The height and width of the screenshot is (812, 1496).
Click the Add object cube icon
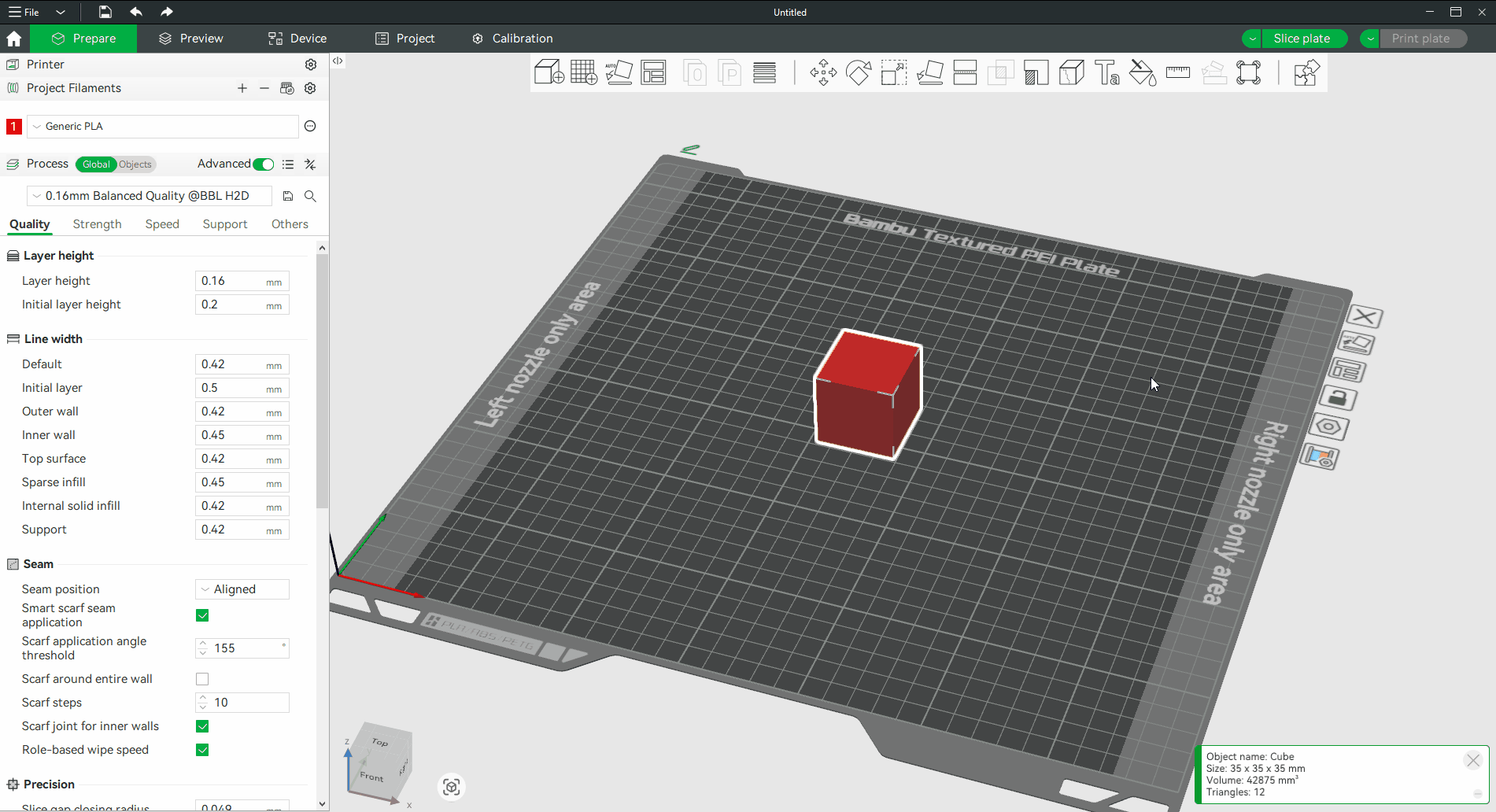coord(549,72)
